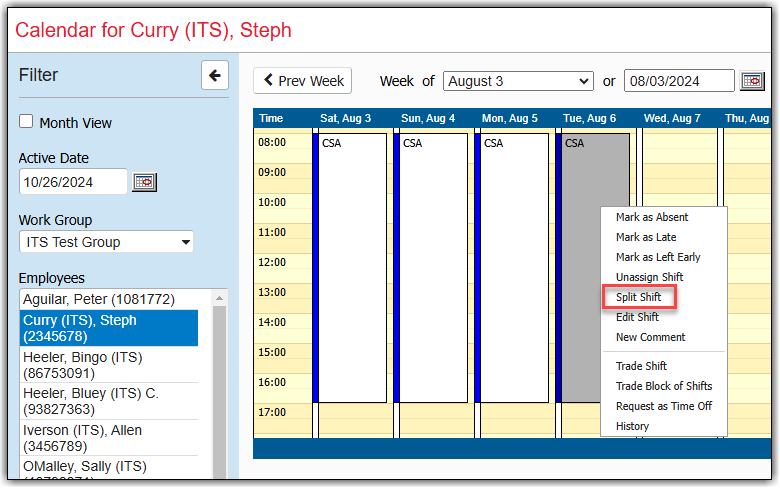
Task: Click Mark as Late in menu
Action: coord(645,237)
